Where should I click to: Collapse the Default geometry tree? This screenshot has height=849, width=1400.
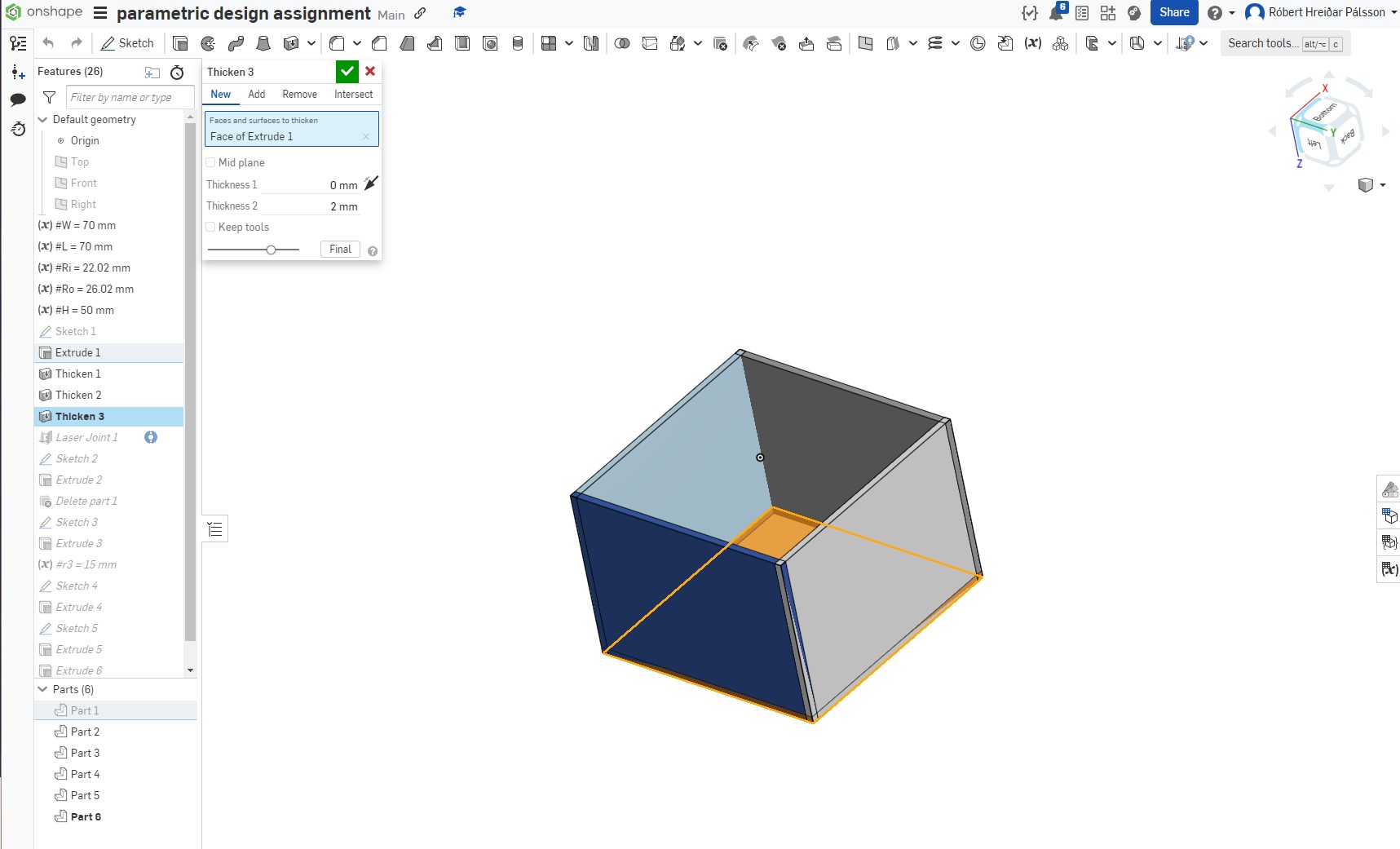click(x=43, y=119)
